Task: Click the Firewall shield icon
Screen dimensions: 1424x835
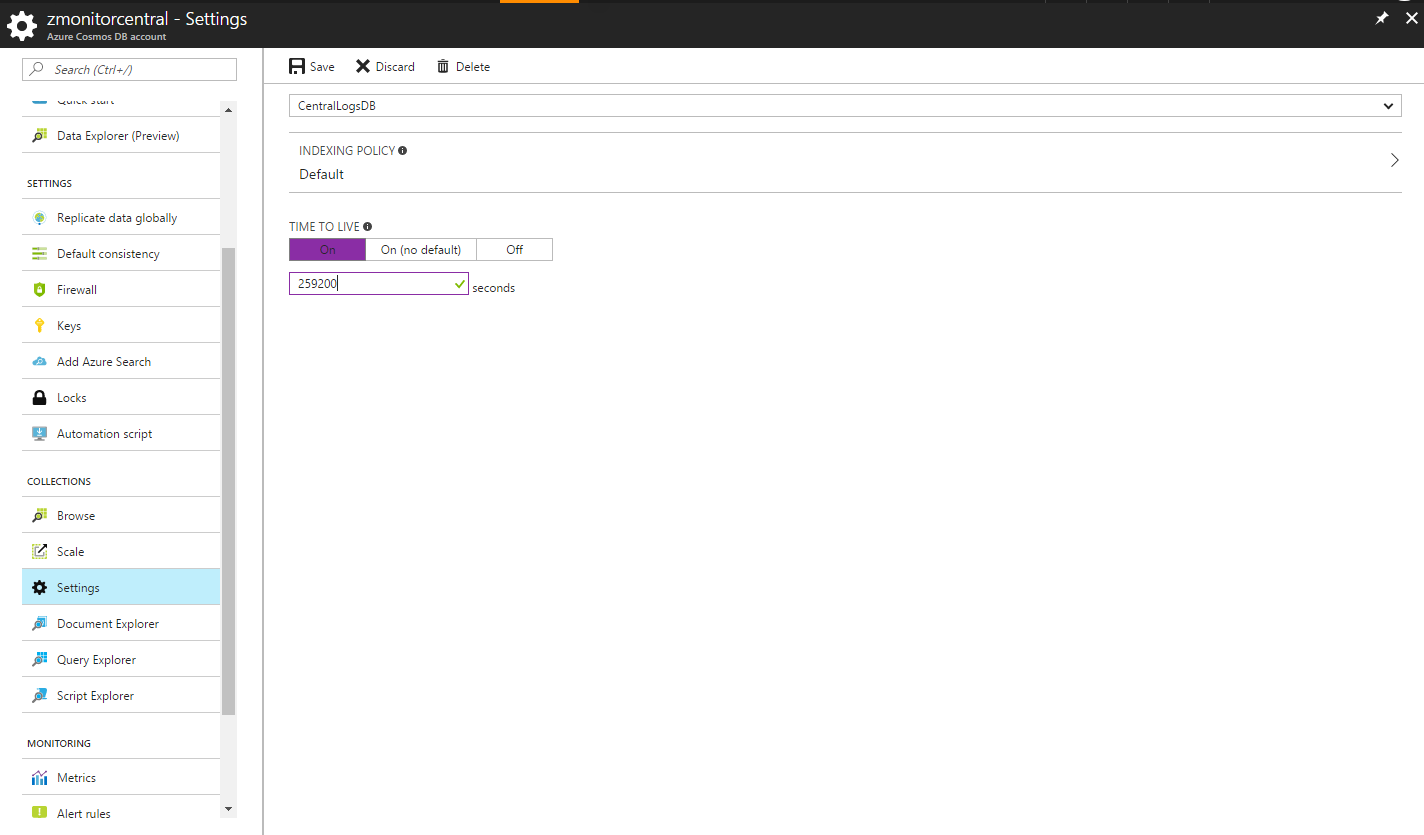Action: [40, 290]
